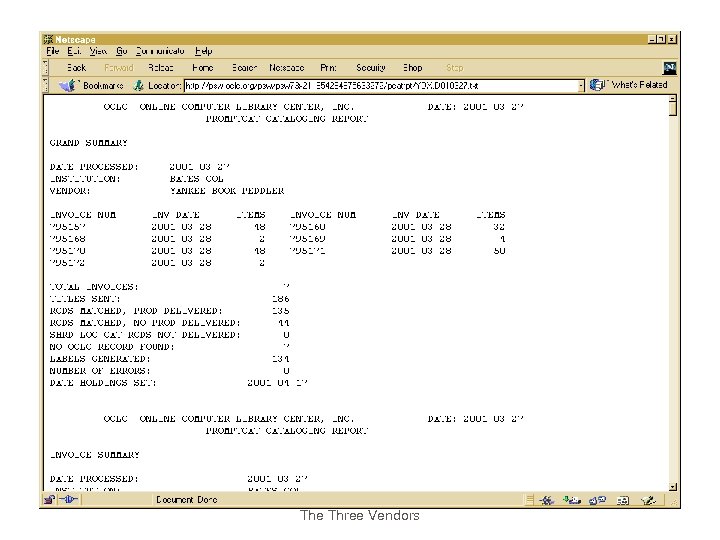Image resolution: width=720 pixels, height=540 pixels.
Task: Click the 'NO OCLC RECORD FOUND' line
Action: [169, 347]
